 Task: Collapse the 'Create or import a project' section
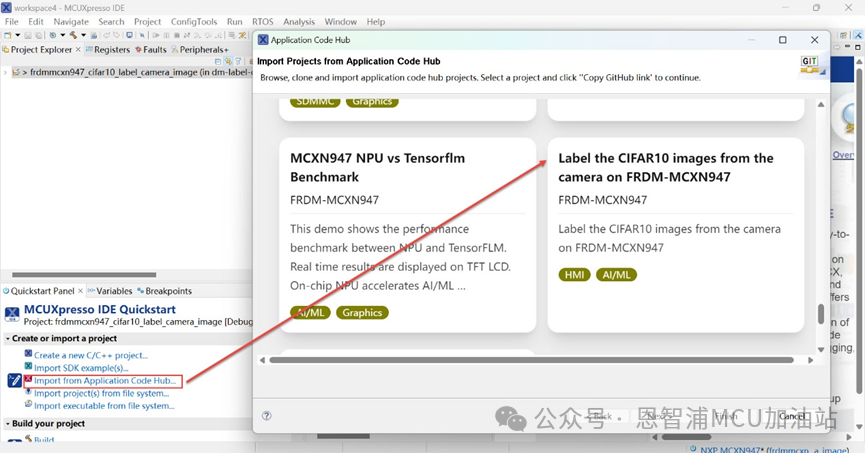pos(8,338)
